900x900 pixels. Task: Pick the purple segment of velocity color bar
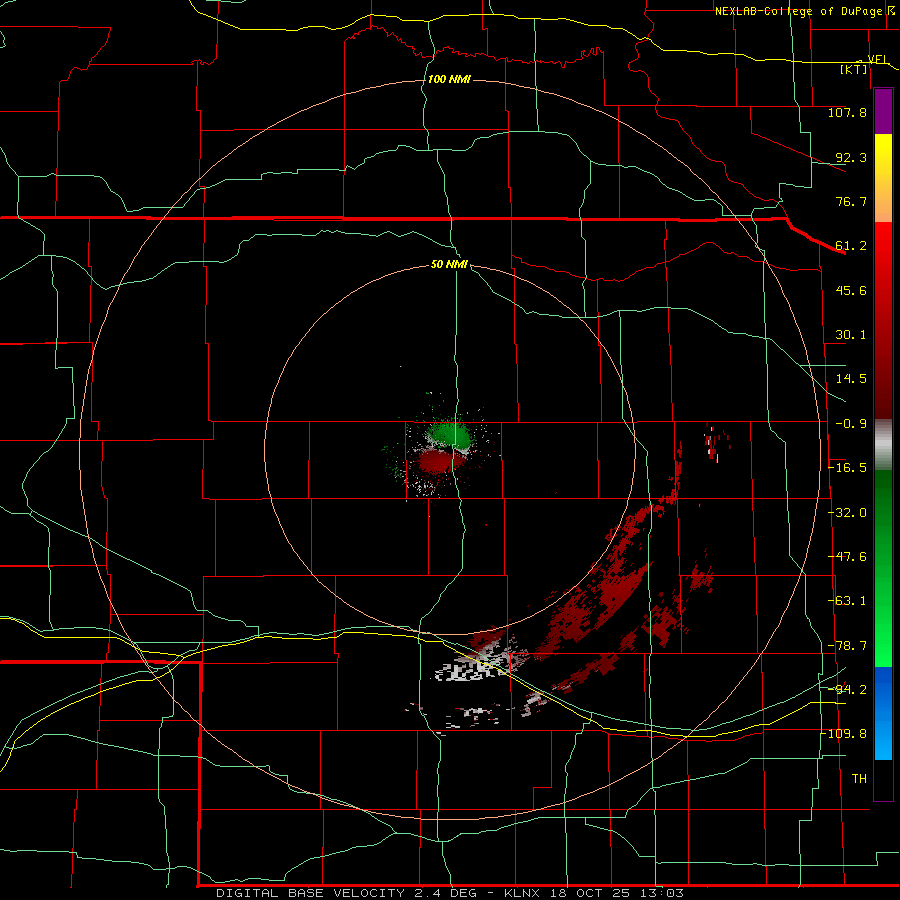883,111
